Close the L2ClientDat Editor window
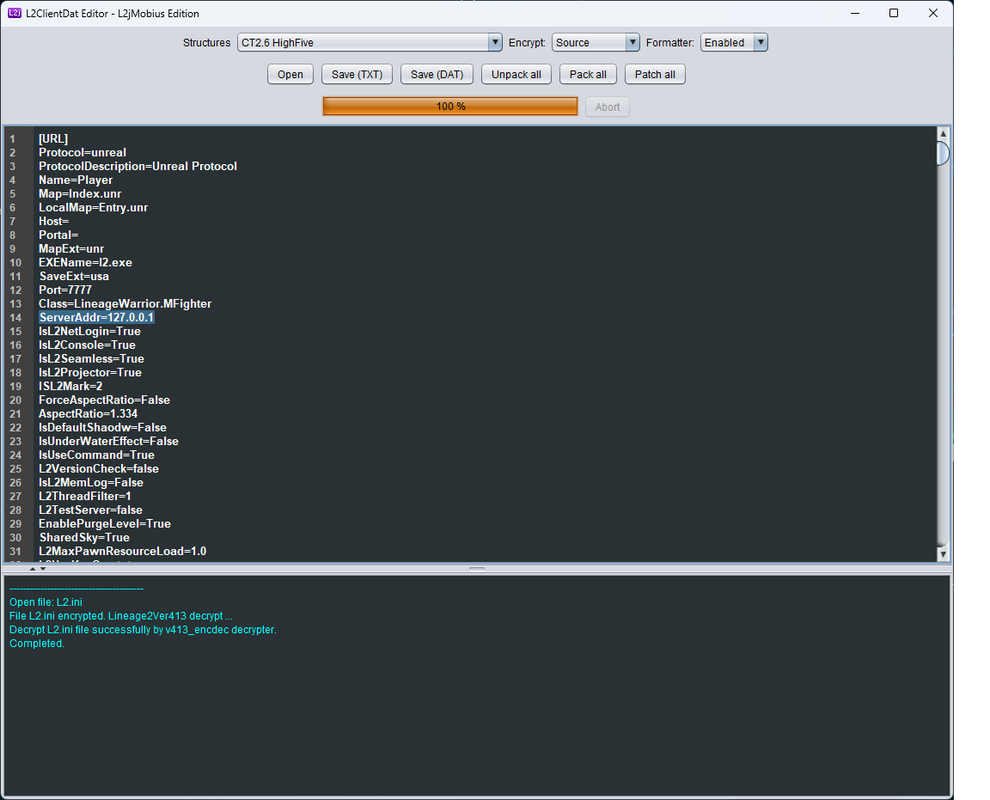The image size is (990, 800). click(933, 13)
